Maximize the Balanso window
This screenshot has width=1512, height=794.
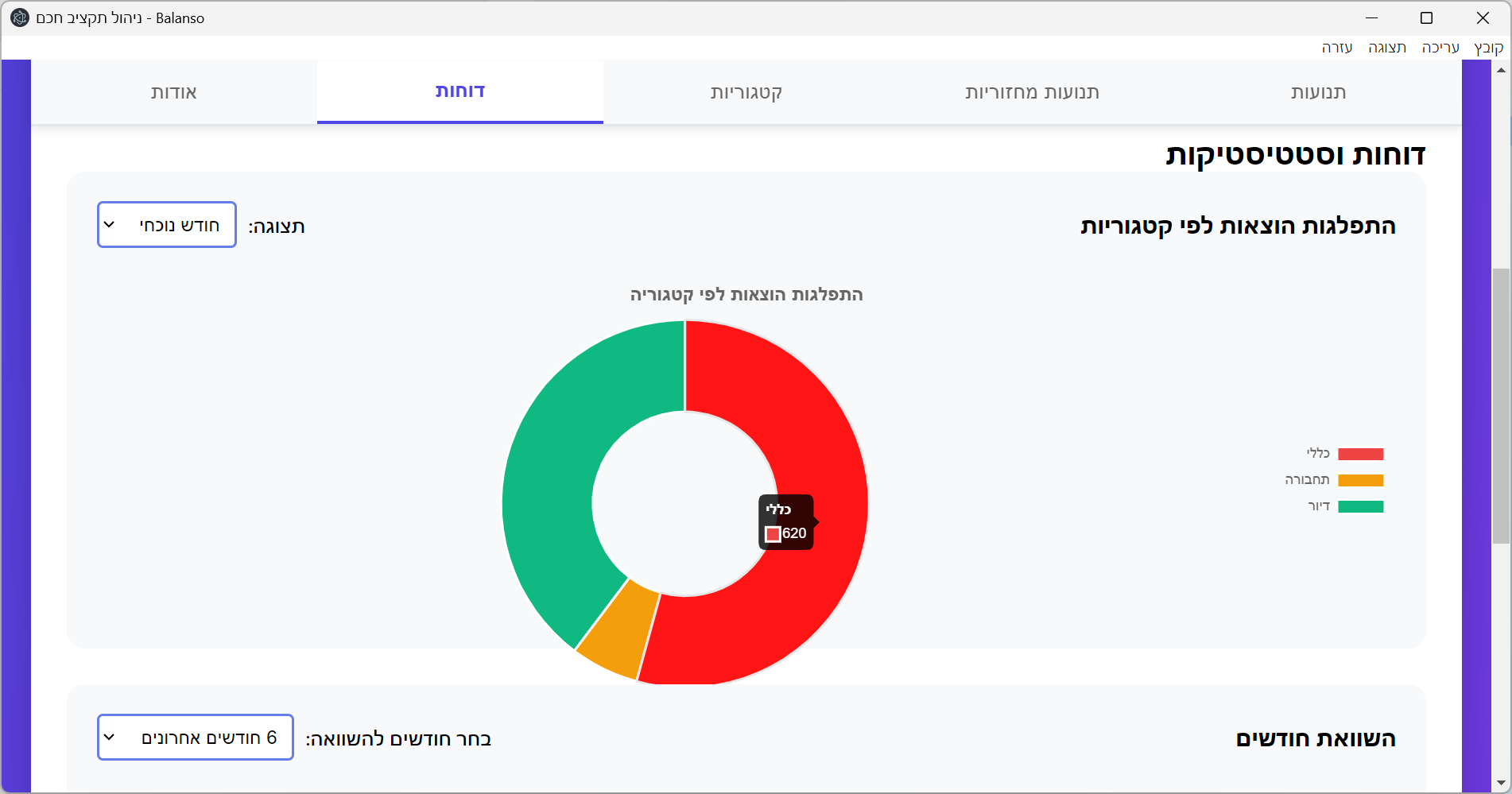click(1426, 17)
